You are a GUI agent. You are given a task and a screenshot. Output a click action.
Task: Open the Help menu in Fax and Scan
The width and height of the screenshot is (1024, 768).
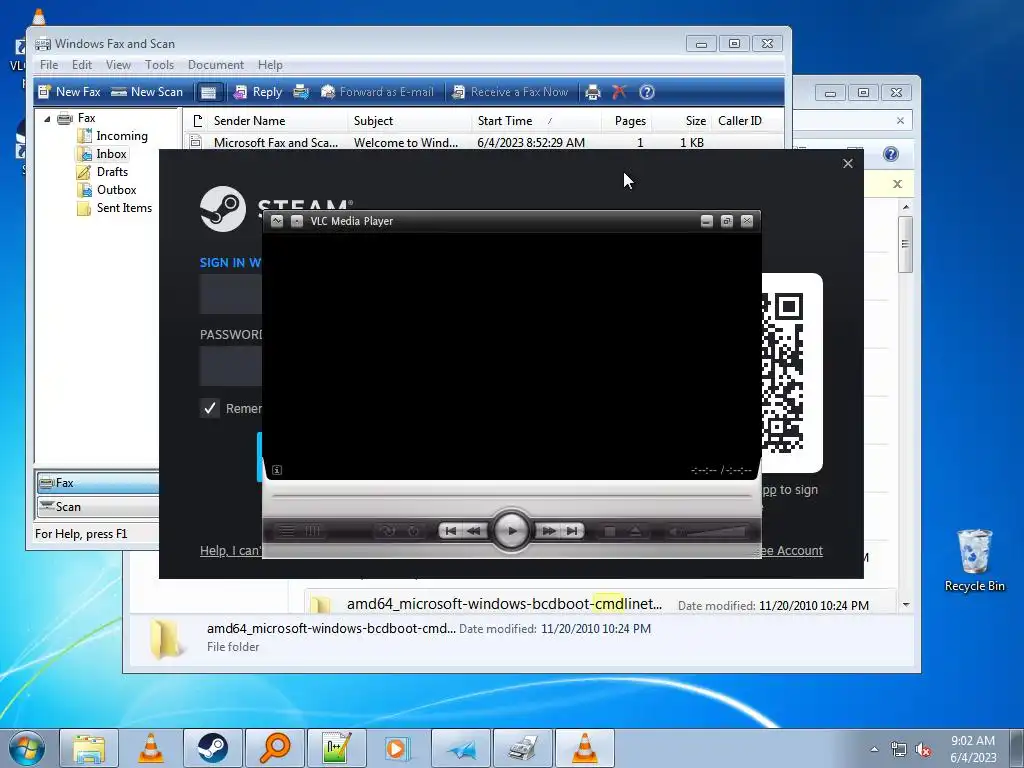(x=270, y=65)
